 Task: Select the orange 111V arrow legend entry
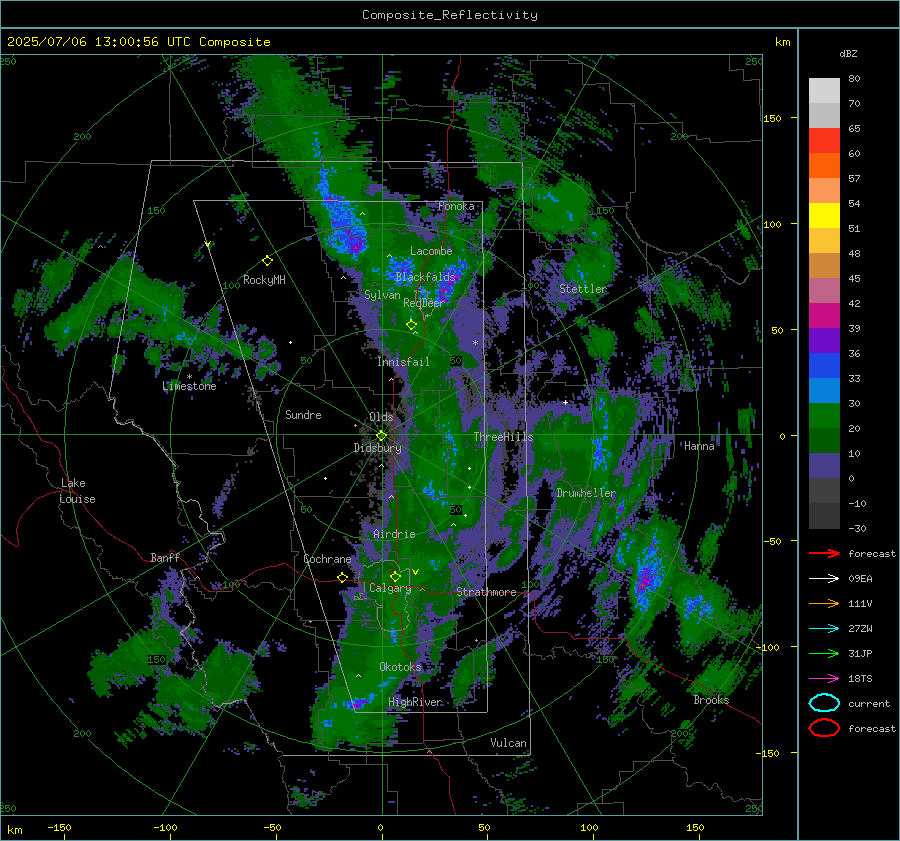click(x=824, y=603)
